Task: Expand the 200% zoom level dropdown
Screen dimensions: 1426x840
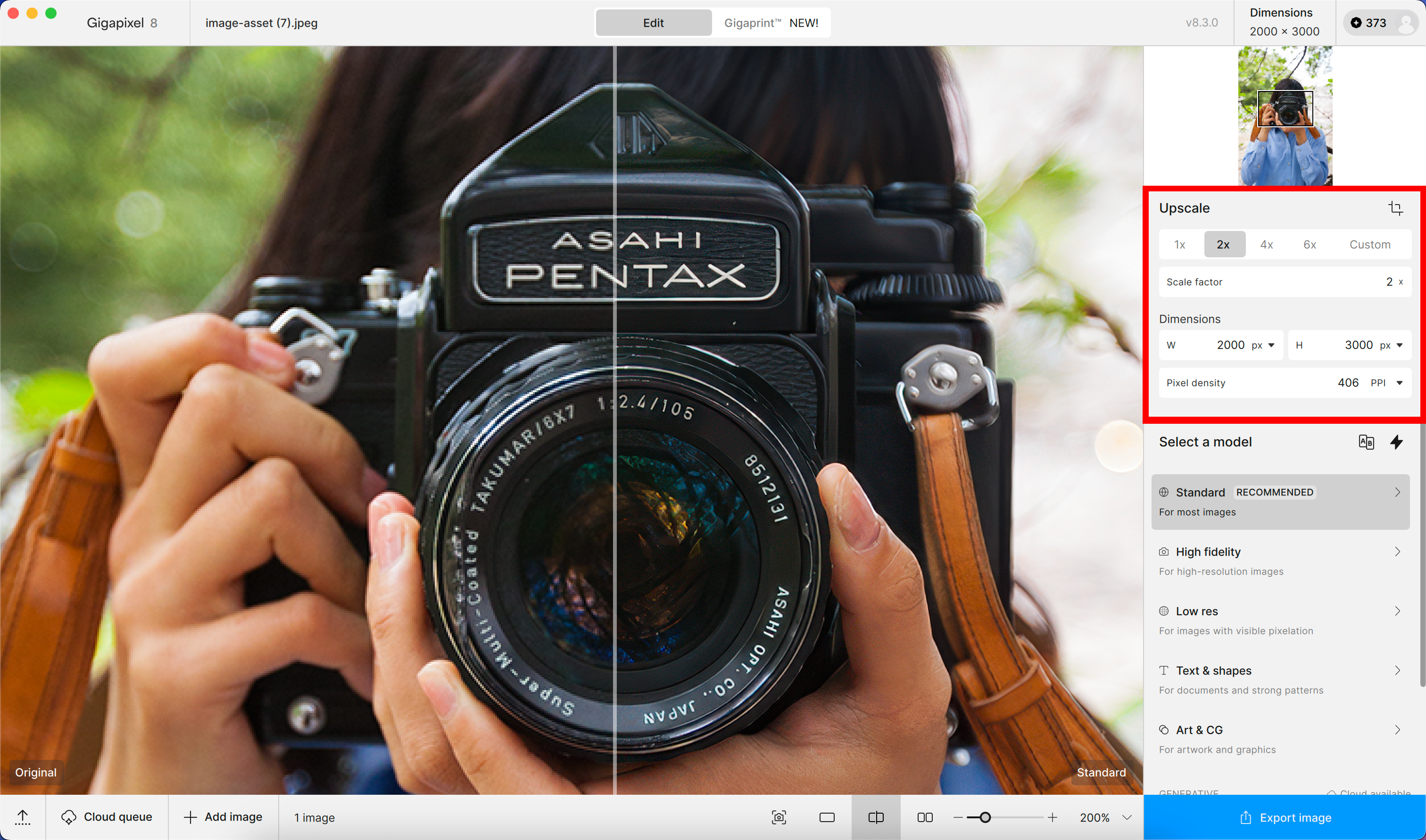Action: [1127, 817]
